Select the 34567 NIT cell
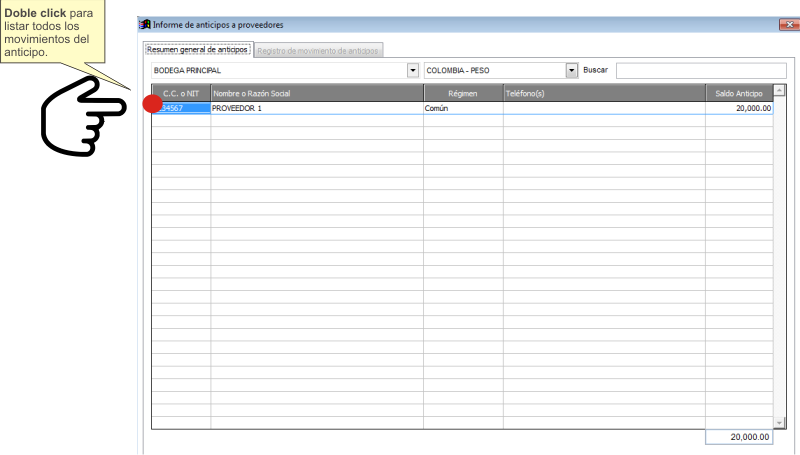The width and height of the screenshot is (800, 455). click(181, 108)
